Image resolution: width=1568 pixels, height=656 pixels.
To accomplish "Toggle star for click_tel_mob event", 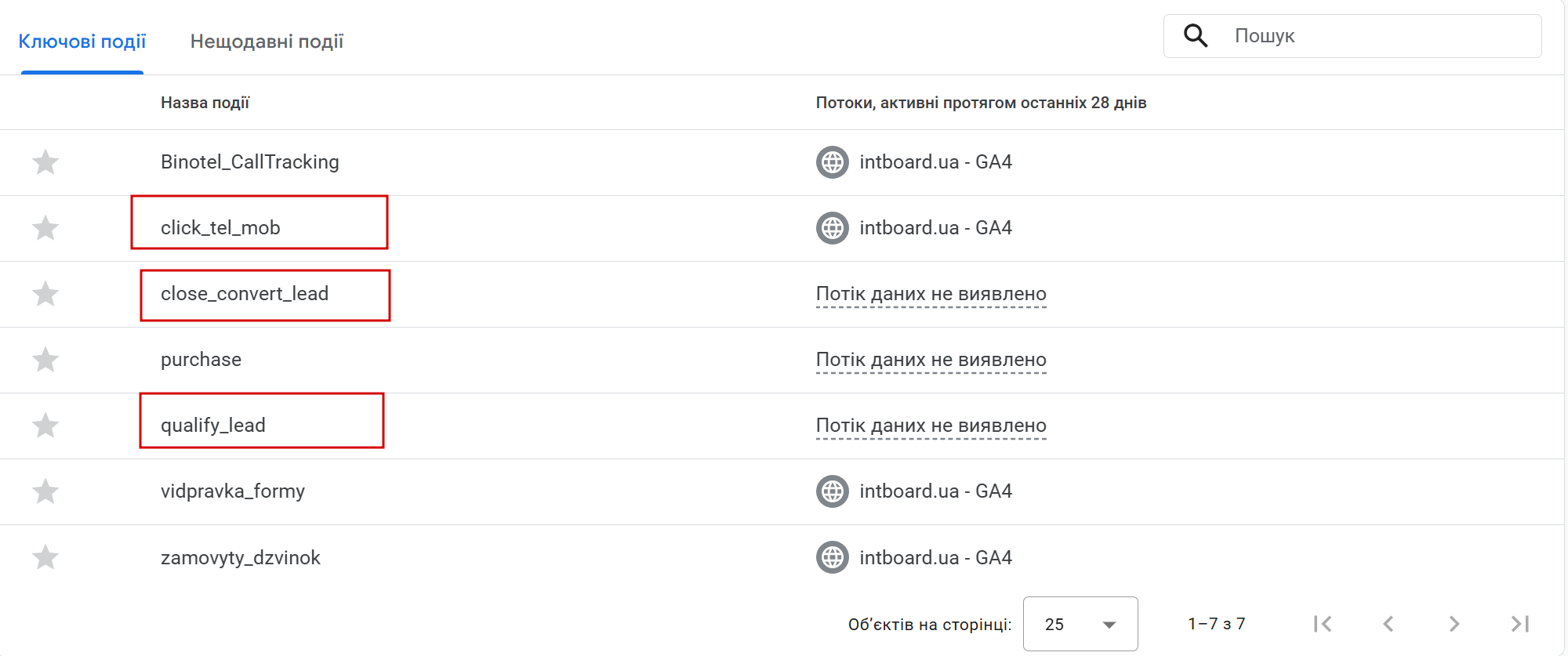I will 45,228.
